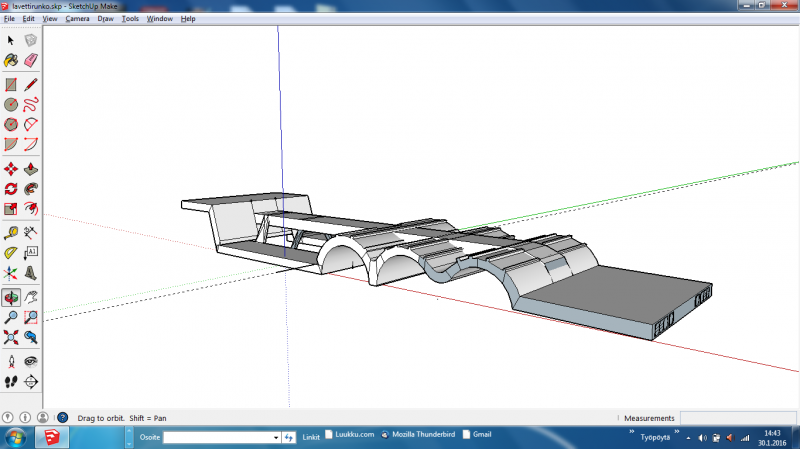Activate the 2 Point Arc tool
Viewport: 800px width, 449px height.
coord(31,144)
